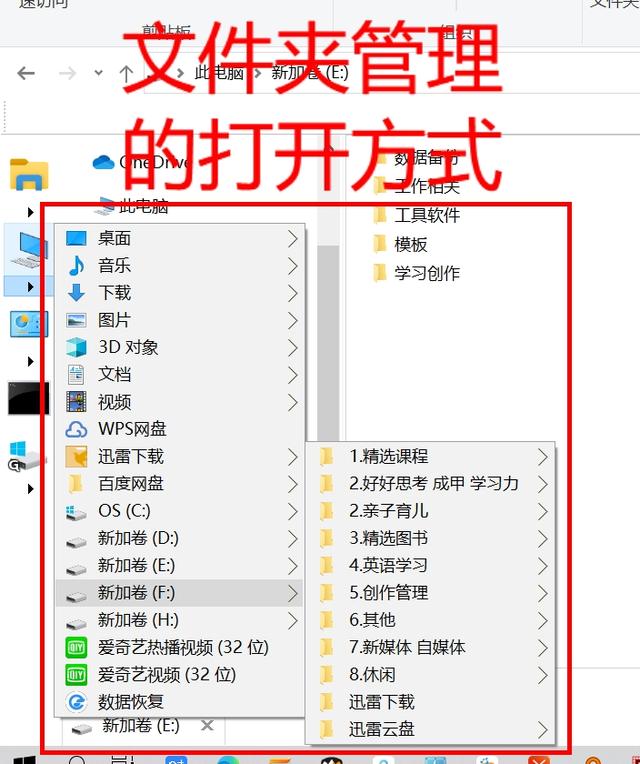Go up one folder level arrow

click(126, 74)
